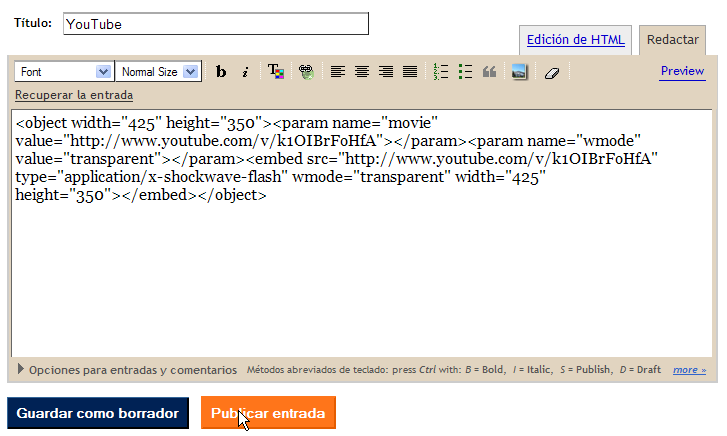The height and width of the screenshot is (436, 727).
Task: Open the Font dropdown
Action: tap(63, 72)
